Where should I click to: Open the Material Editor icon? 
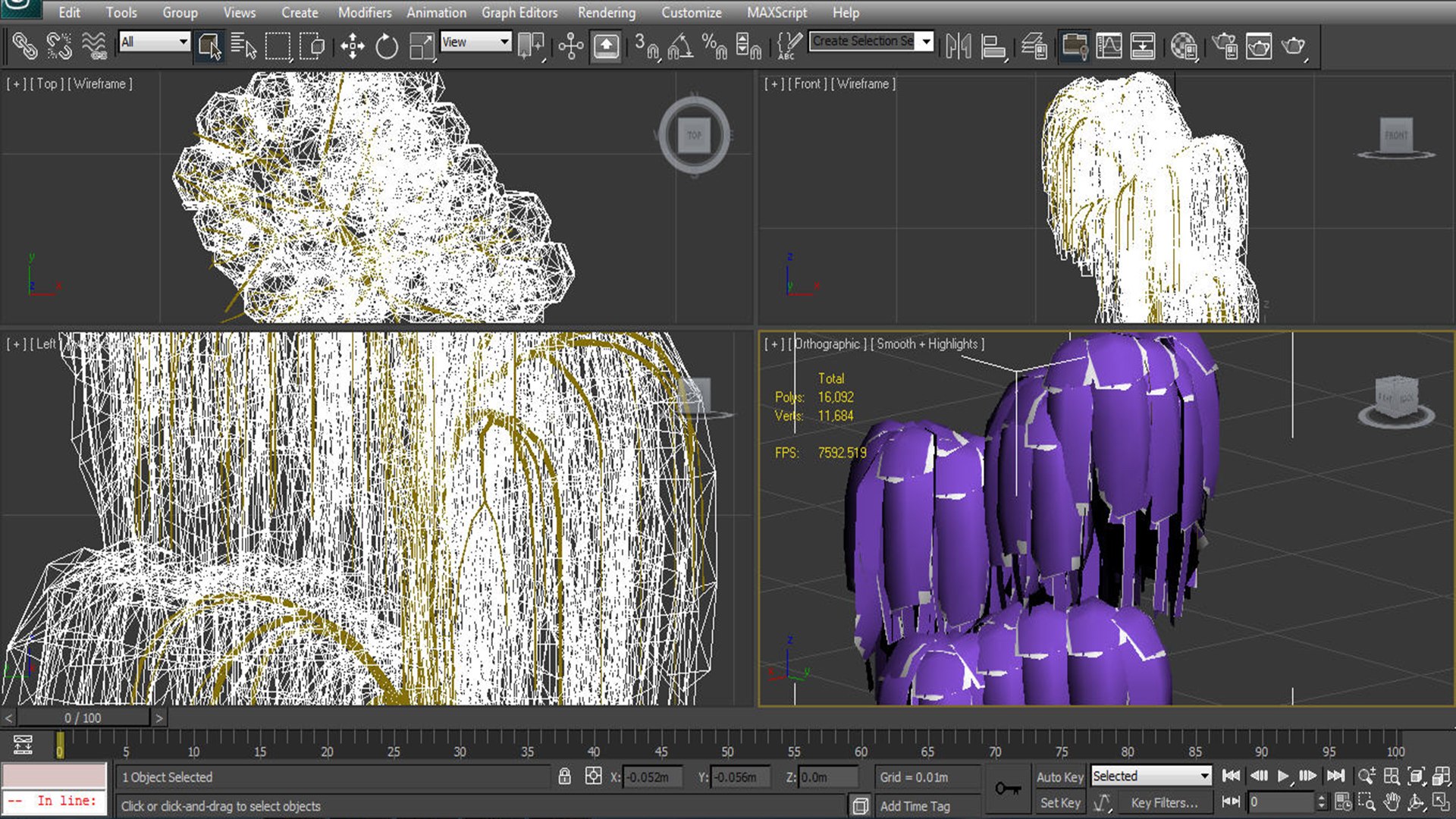(x=1184, y=46)
